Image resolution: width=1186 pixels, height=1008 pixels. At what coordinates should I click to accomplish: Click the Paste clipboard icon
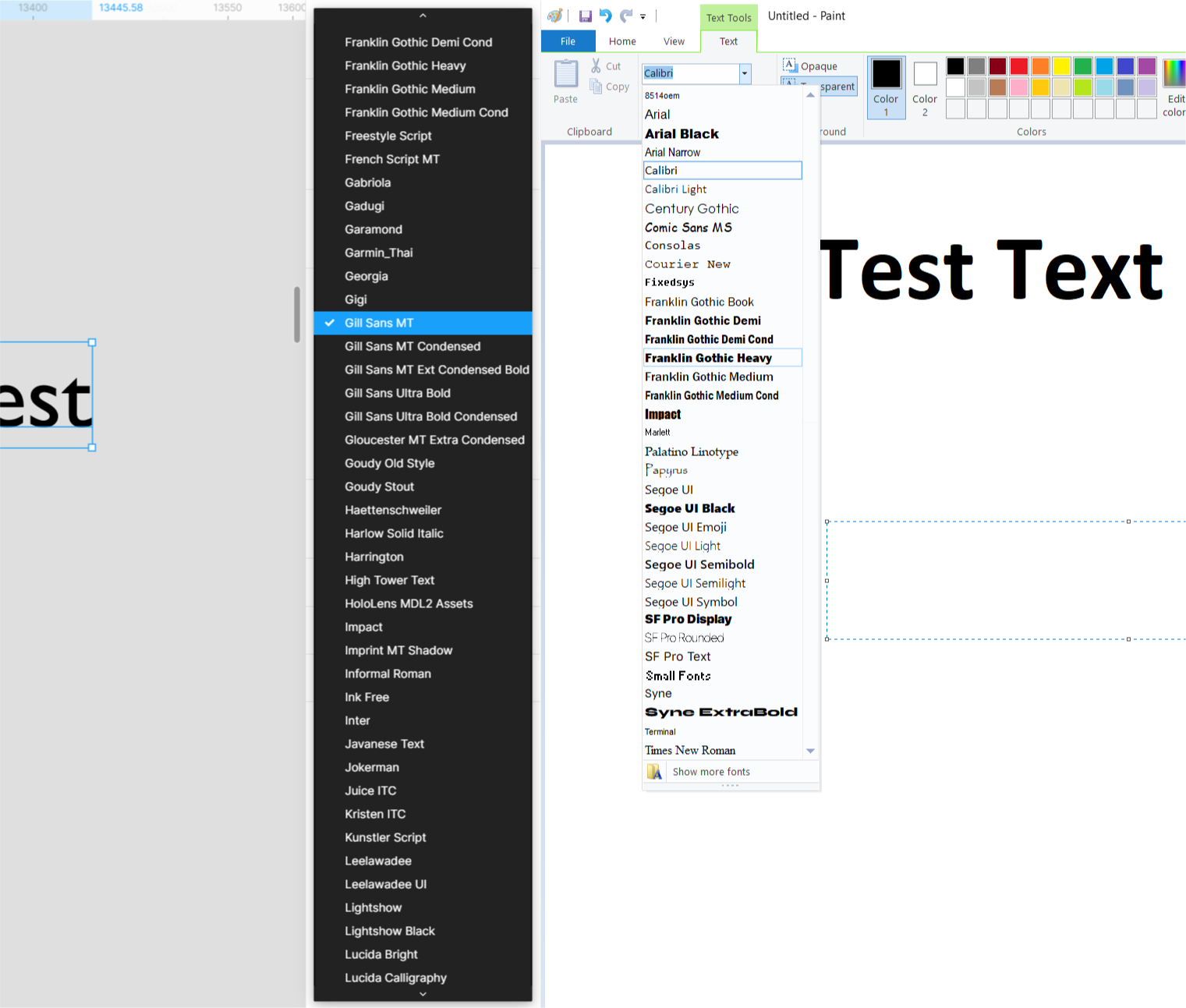coord(566,74)
